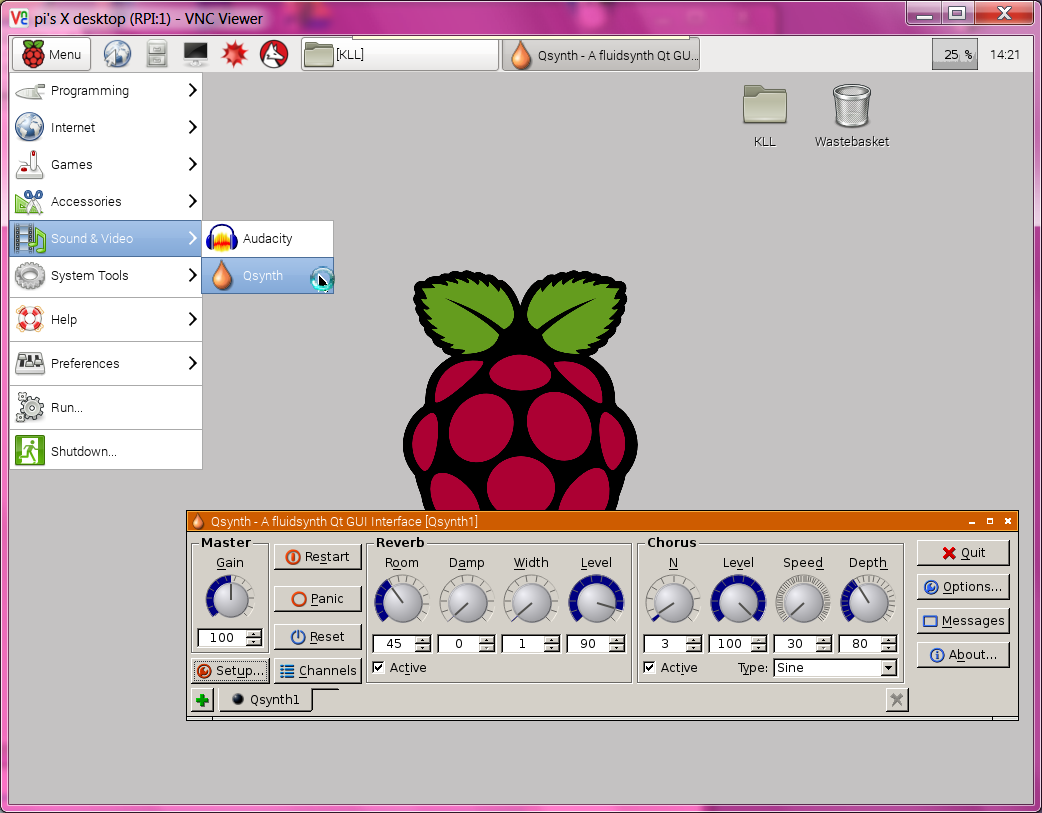Toggle the Chorus Active checkbox

click(x=650, y=667)
